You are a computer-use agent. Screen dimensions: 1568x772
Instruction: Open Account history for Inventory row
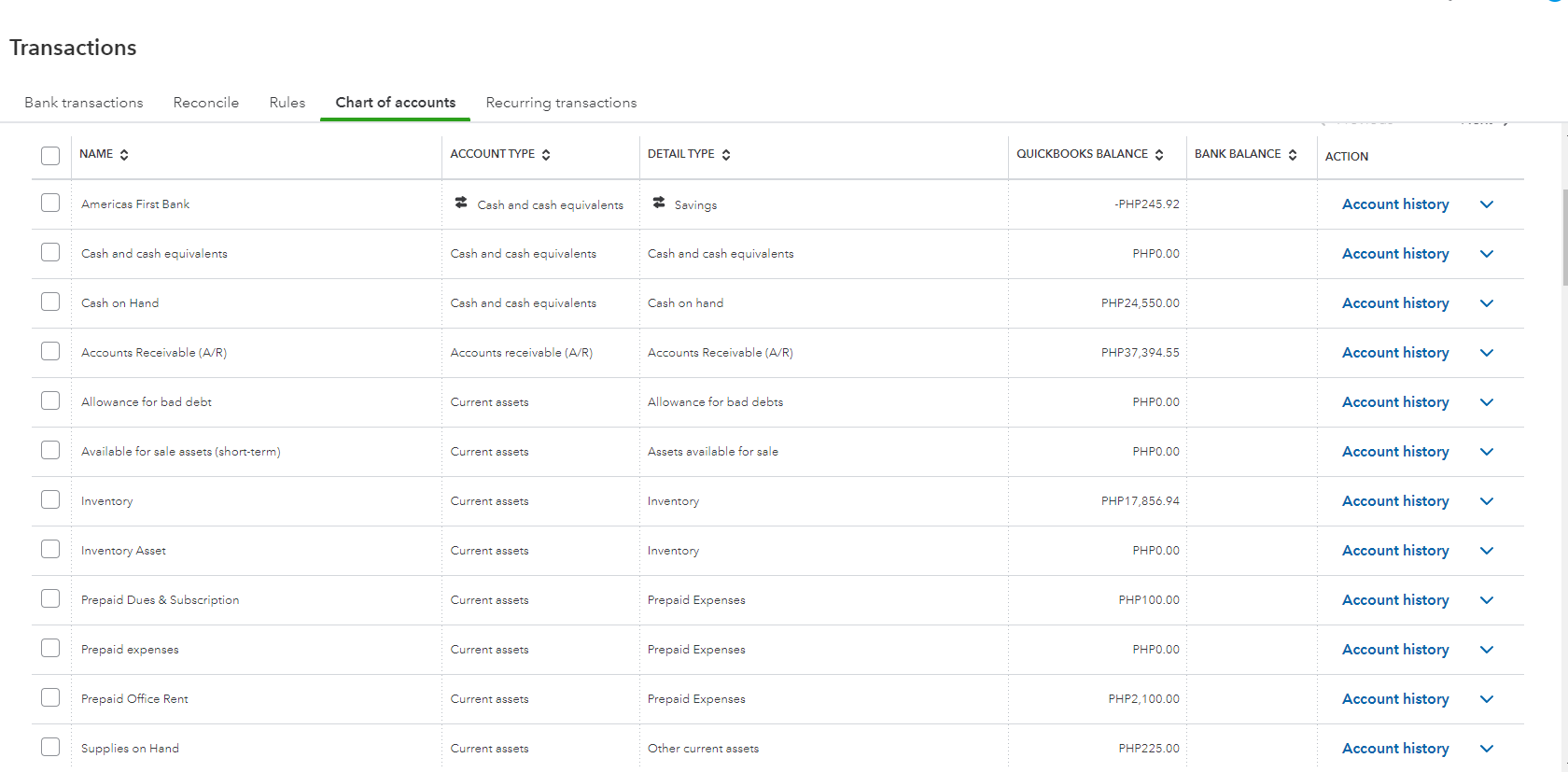point(1395,501)
